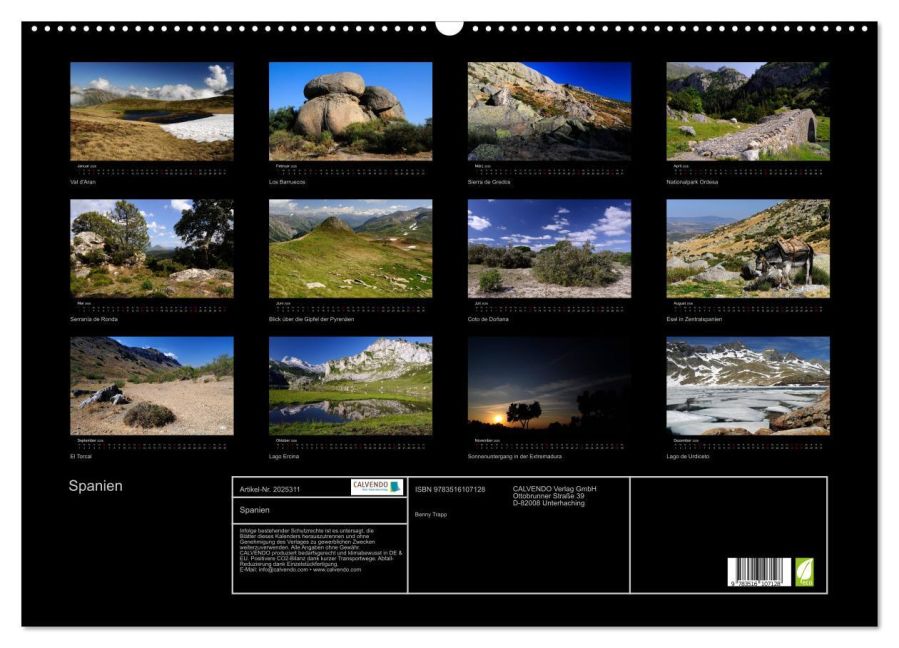Click the large Spanien title
899x648 pixels.
[x=95, y=486]
